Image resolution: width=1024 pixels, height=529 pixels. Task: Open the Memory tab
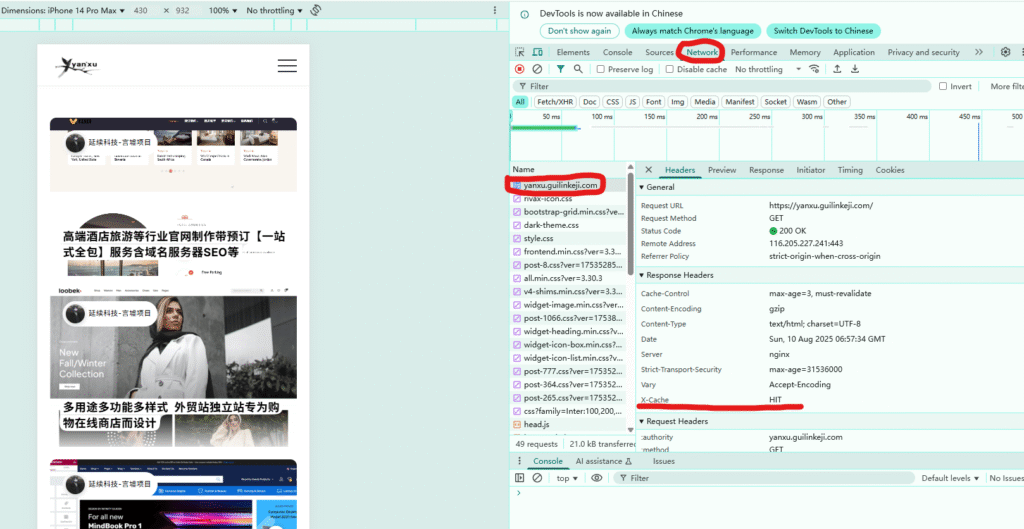[805, 52]
